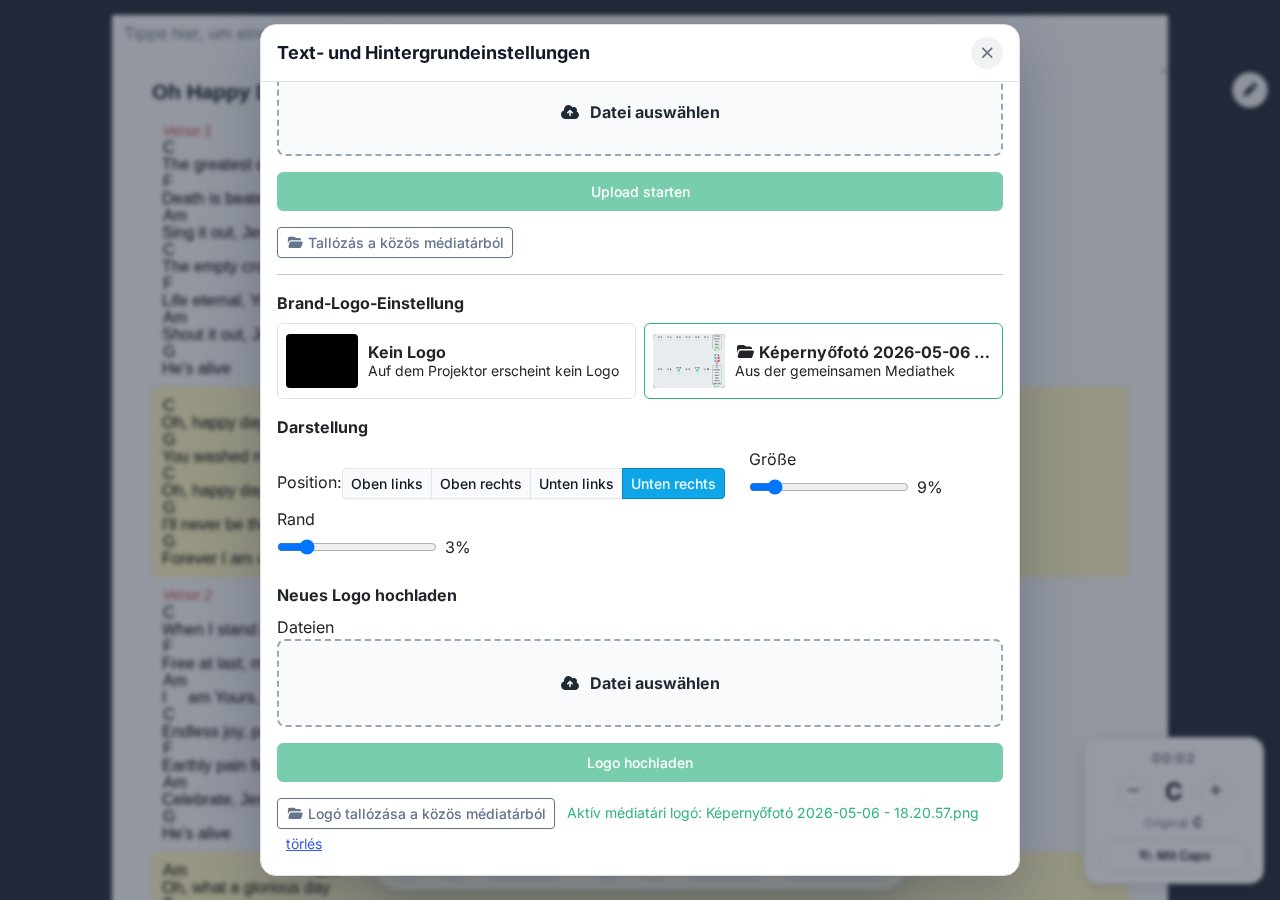This screenshot has width=1280, height=900.
Task: Click the plus transpose button in background widget
Action: (x=1215, y=791)
